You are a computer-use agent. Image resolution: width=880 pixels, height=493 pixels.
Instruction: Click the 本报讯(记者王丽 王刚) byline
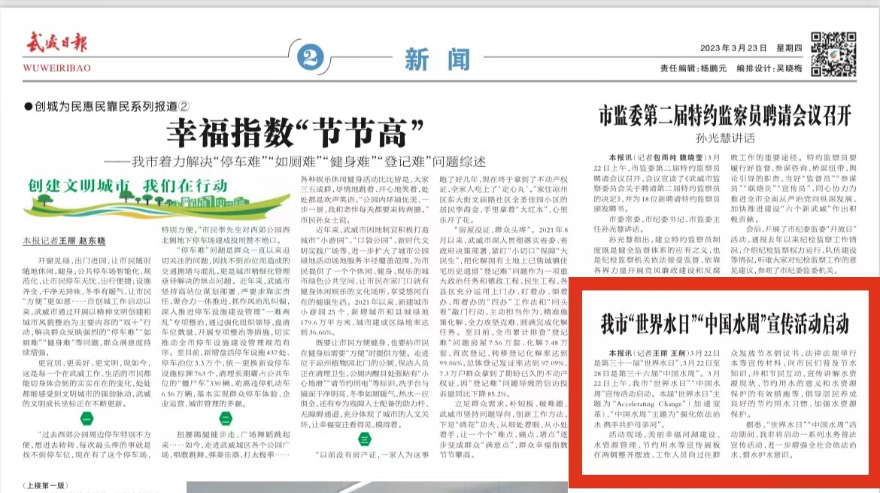click(x=647, y=353)
